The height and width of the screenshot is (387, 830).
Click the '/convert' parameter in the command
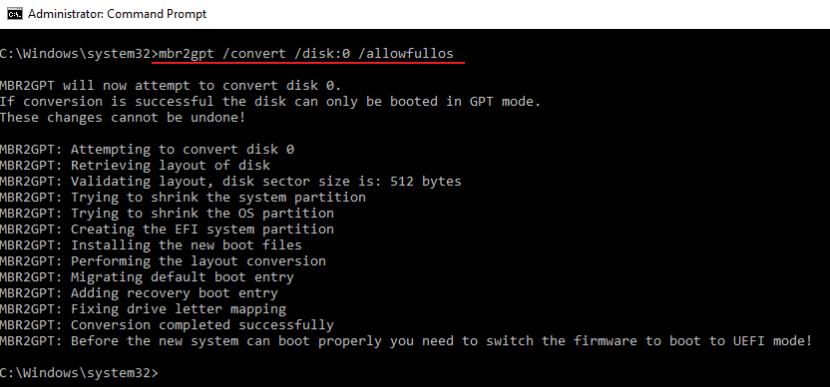pyautogui.click(x=254, y=54)
